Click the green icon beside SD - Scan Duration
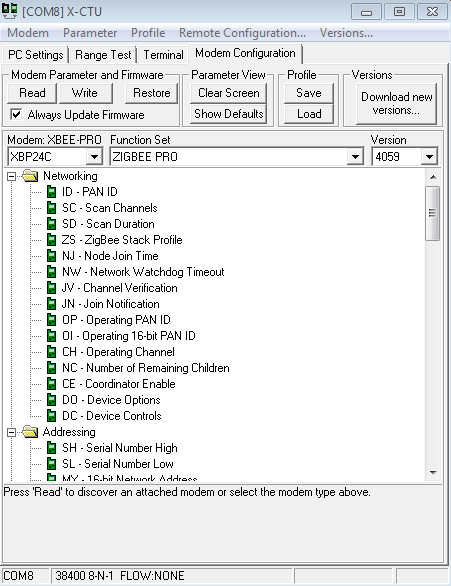This screenshot has width=451, height=586. click(51, 224)
